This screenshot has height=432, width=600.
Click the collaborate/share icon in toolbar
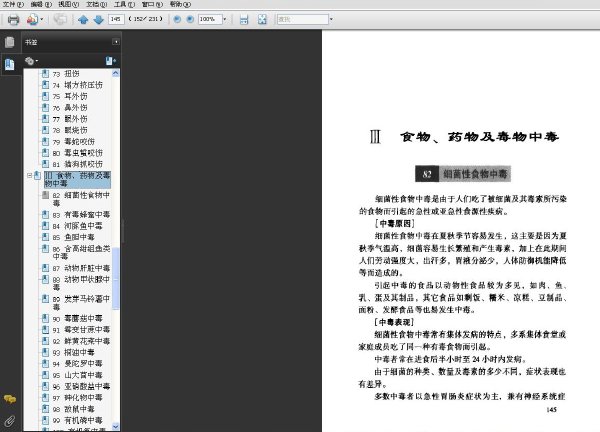(x=32, y=19)
